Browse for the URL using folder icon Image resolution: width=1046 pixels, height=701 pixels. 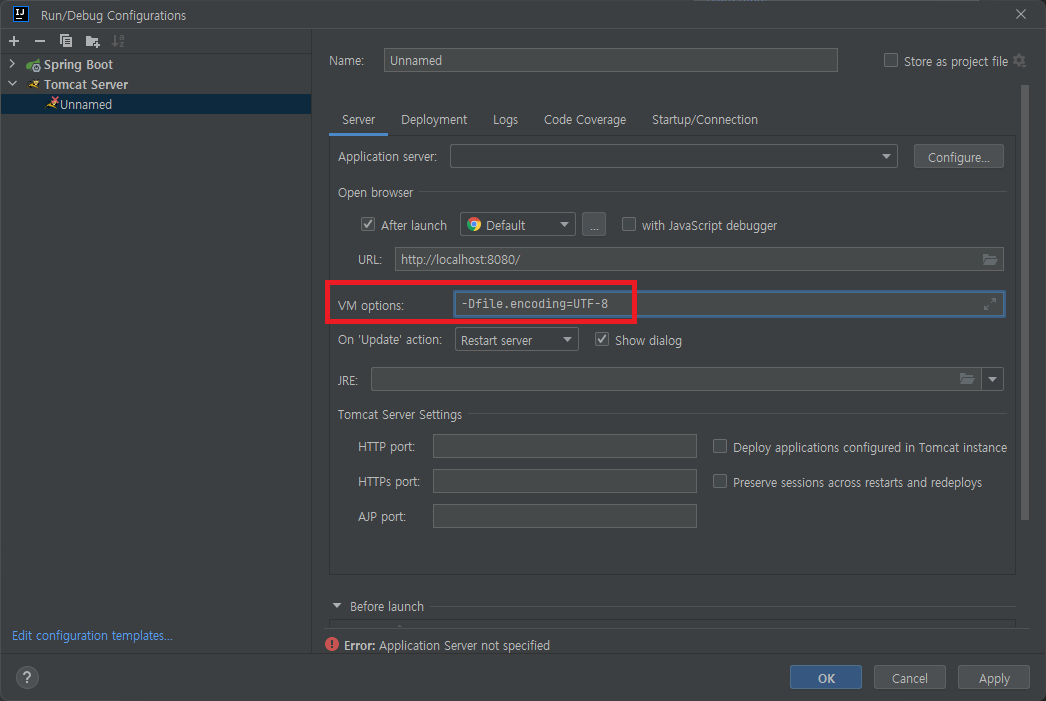[x=990, y=259]
